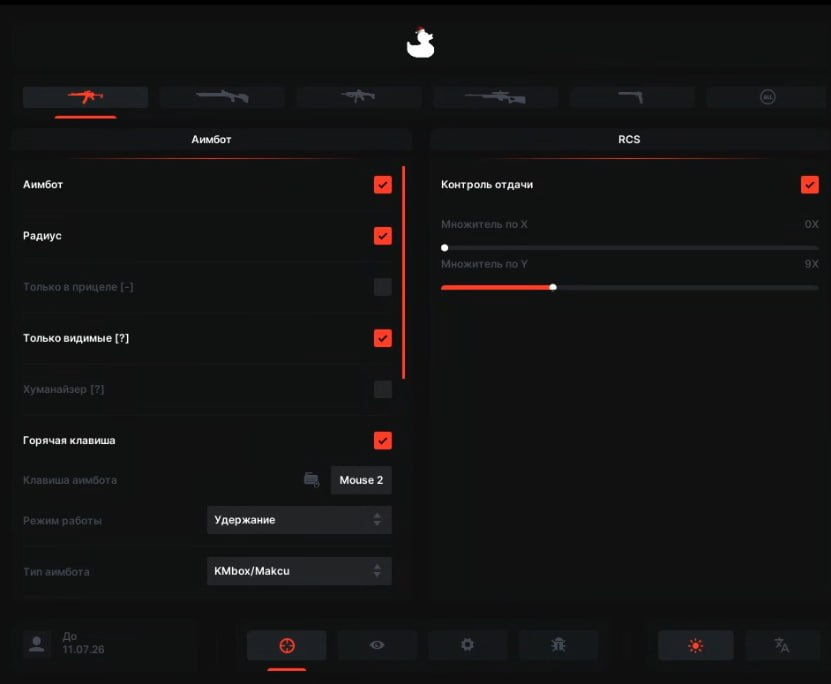Select the assault rifle weapon tab
The image size is (831, 684).
point(85,97)
